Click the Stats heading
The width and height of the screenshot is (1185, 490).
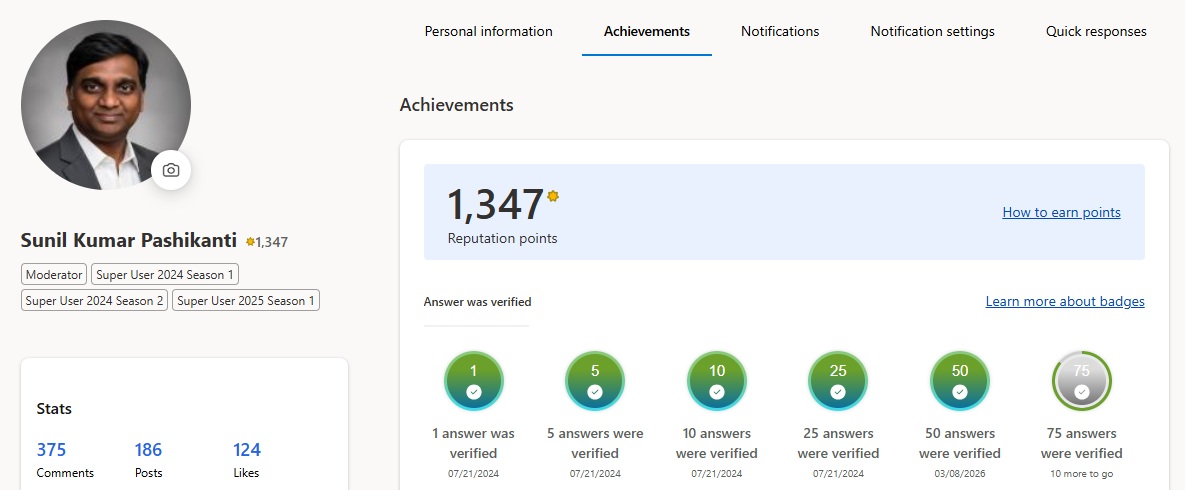pyautogui.click(x=54, y=409)
